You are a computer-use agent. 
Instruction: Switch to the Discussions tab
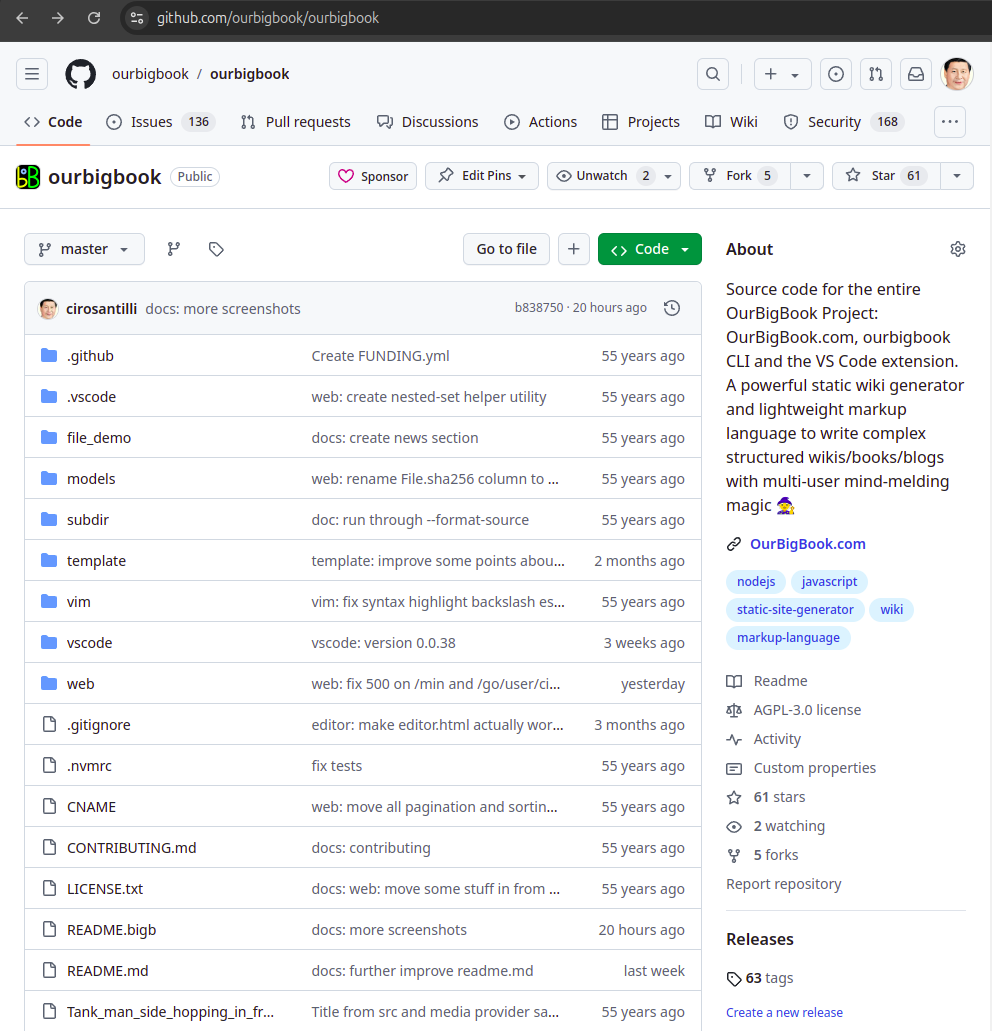click(x=427, y=122)
